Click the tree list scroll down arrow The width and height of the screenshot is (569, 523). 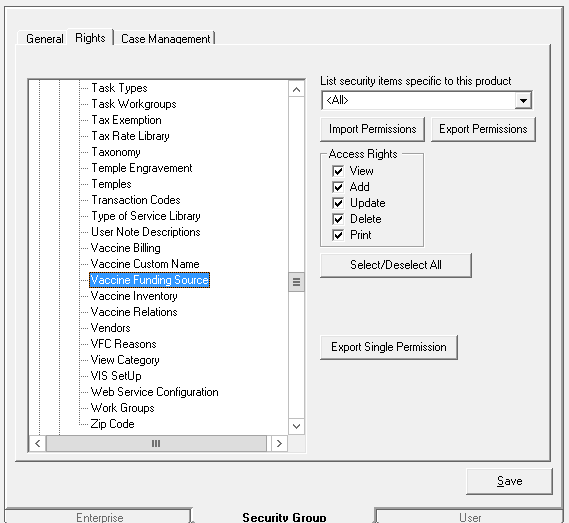pos(296,426)
